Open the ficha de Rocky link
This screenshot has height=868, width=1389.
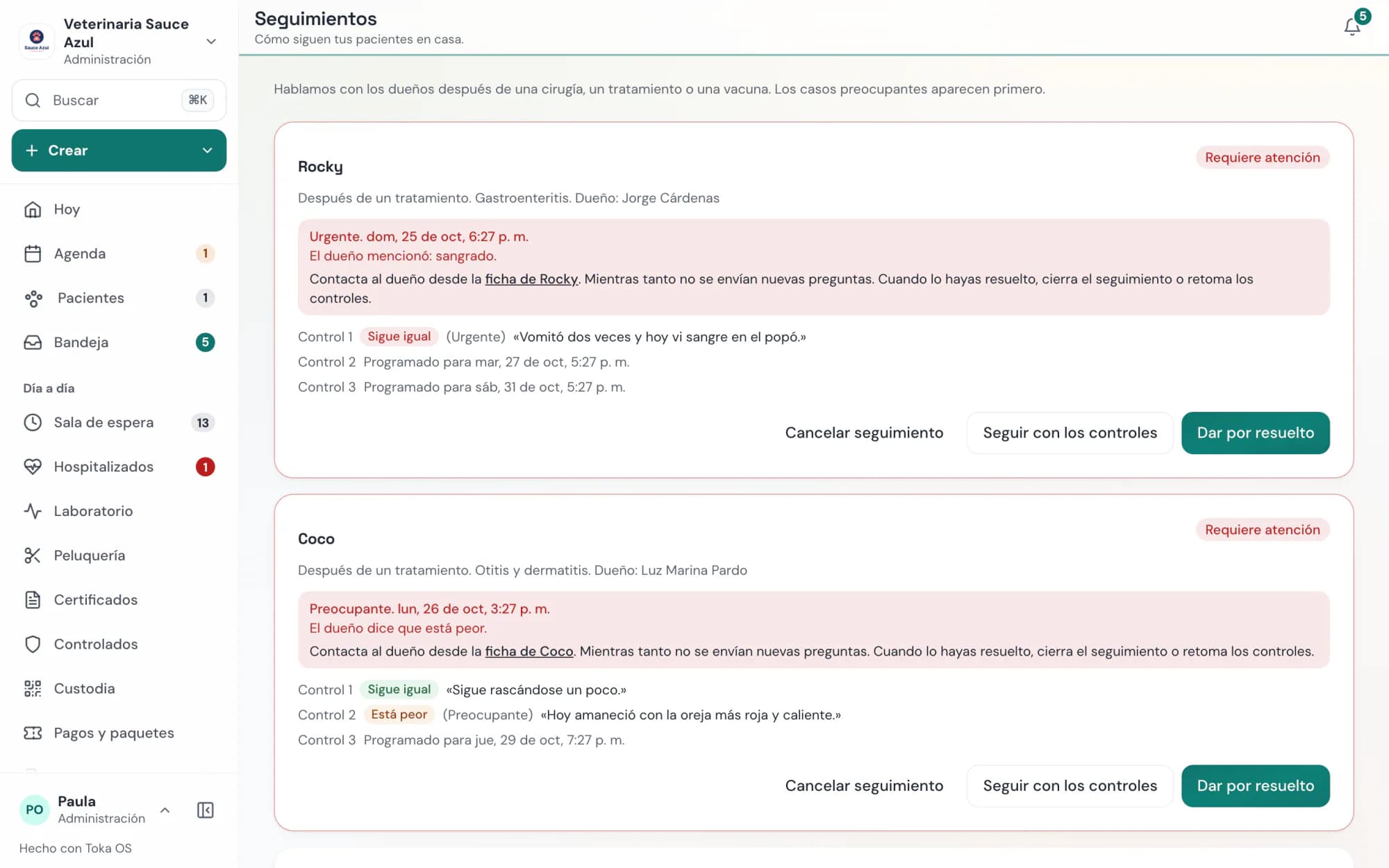531,279
